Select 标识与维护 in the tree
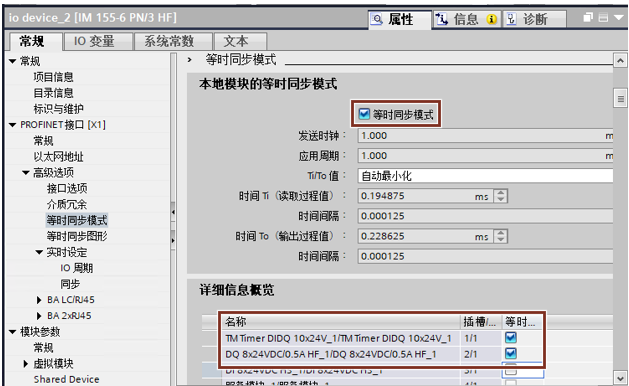 pos(59,109)
